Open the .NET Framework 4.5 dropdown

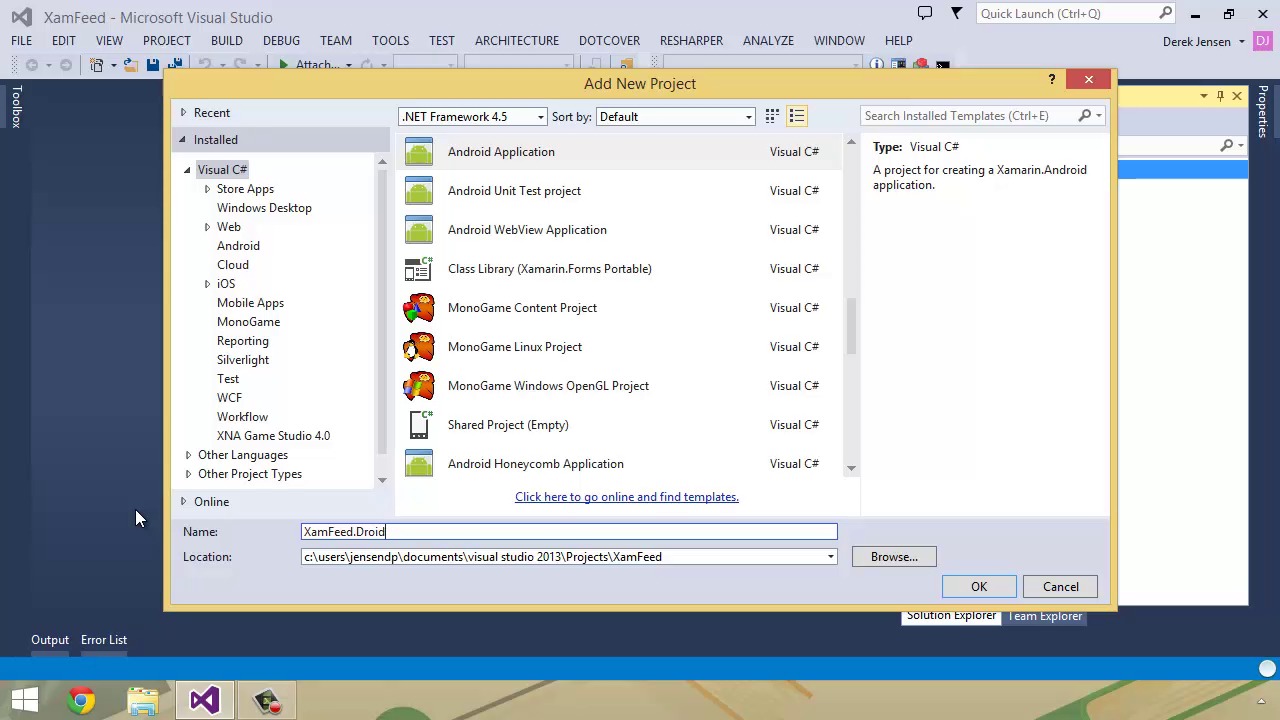[473, 117]
